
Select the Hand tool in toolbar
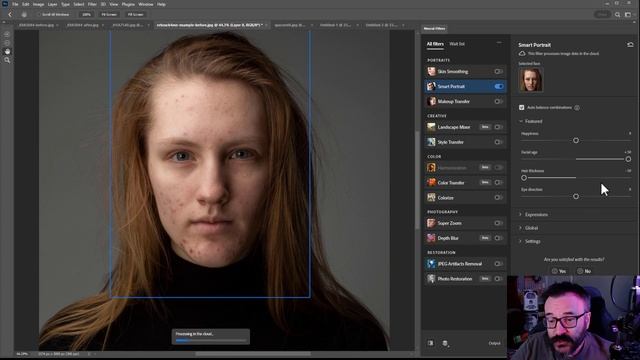[7, 51]
